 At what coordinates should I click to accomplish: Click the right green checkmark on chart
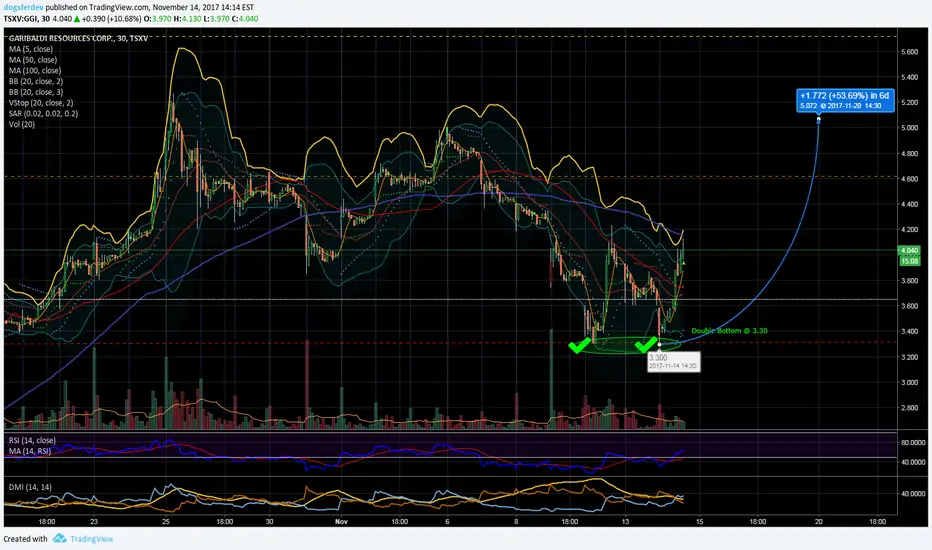[x=646, y=345]
